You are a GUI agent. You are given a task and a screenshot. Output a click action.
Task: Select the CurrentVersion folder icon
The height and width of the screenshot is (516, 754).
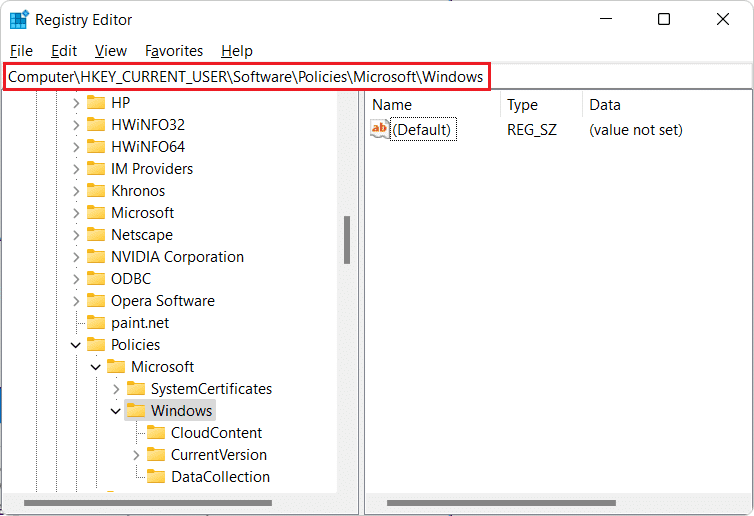coord(156,454)
